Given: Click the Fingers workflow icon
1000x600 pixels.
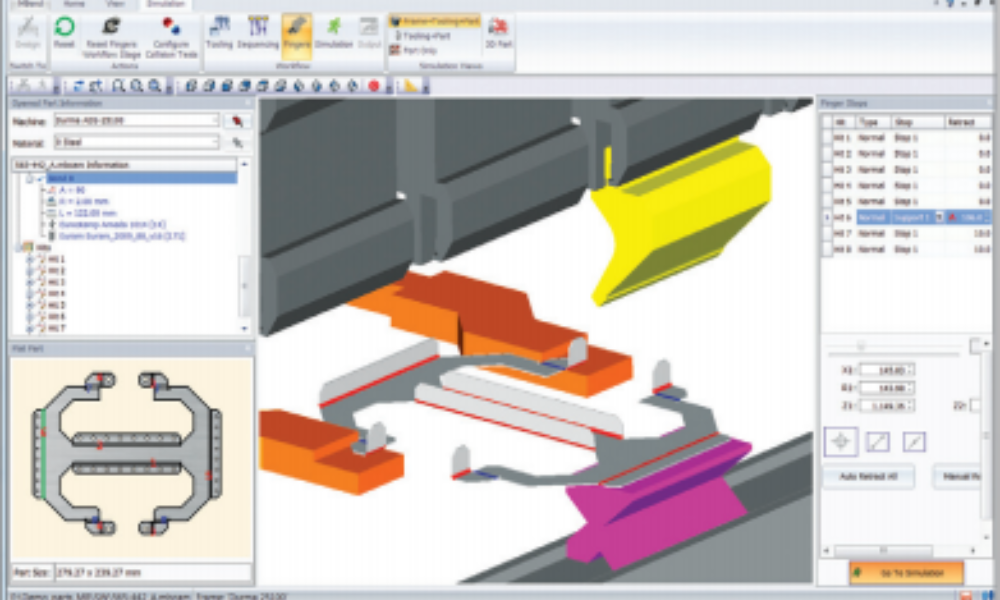Looking at the screenshot, I should point(296,31).
